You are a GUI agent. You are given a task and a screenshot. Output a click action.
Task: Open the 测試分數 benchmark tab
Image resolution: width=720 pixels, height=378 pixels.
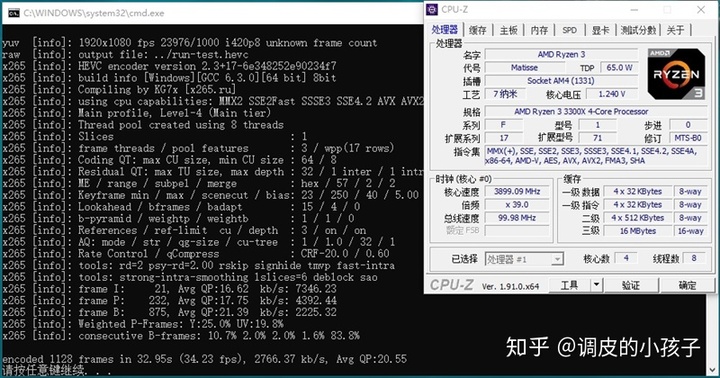(x=638, y=30)
